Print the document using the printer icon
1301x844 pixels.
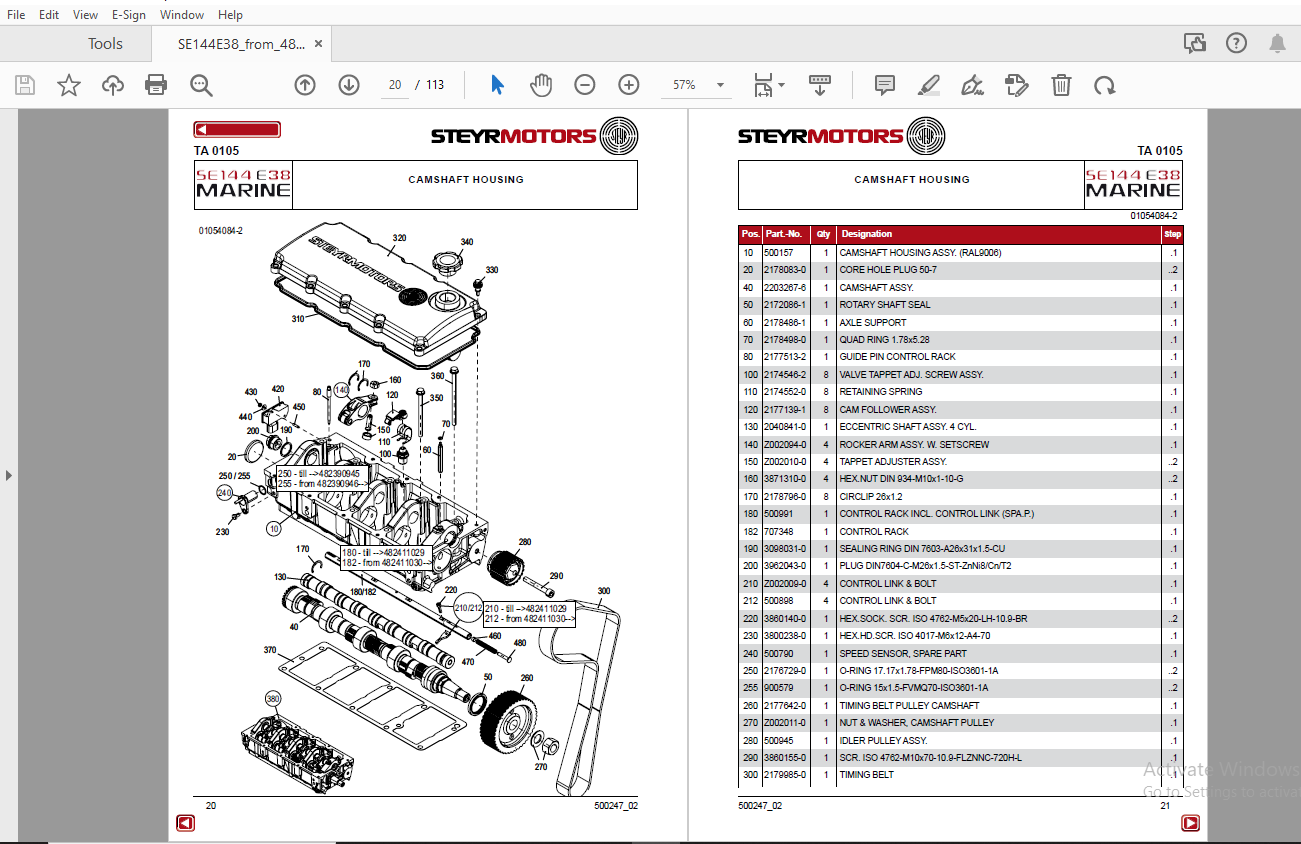pyautogui.click(x=156, y=85)
